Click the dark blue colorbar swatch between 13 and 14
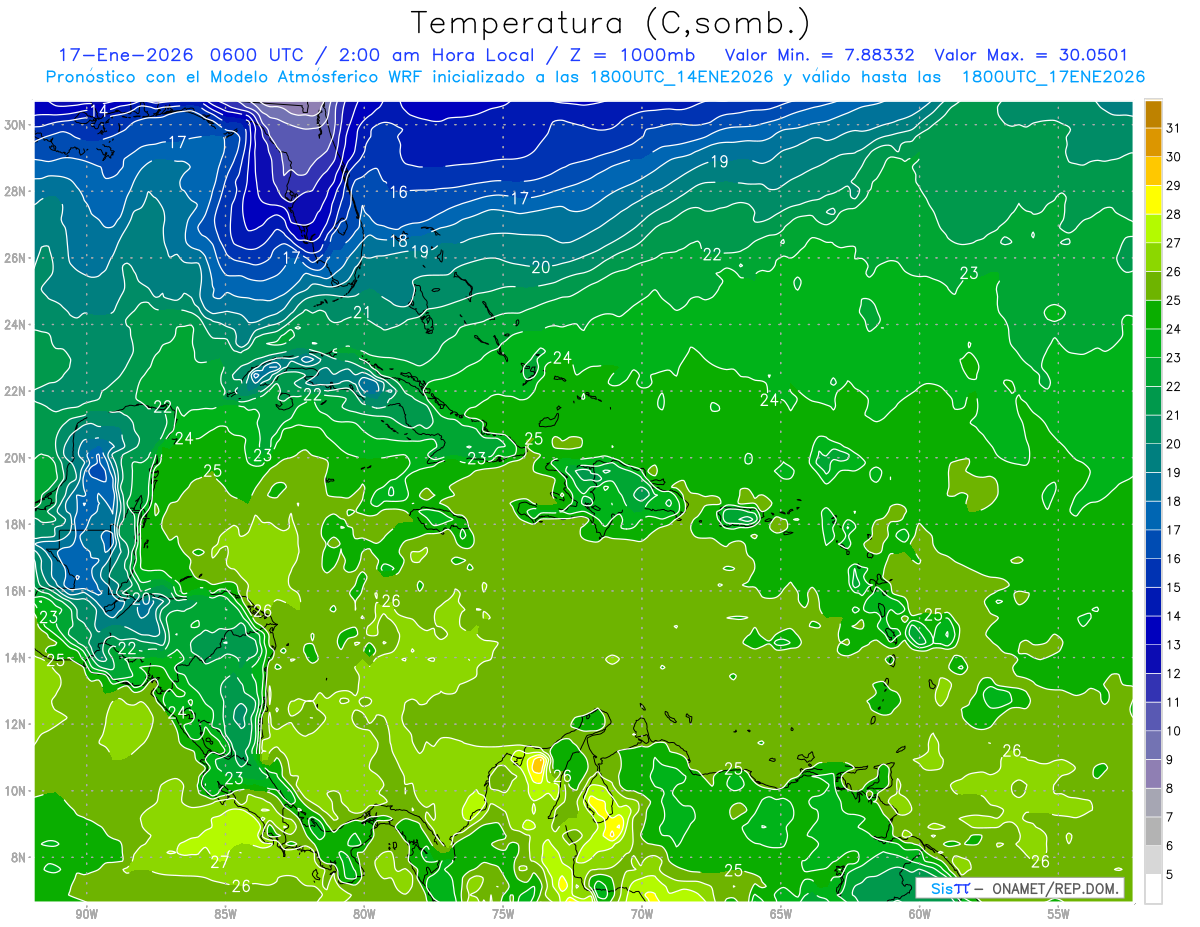1200x927 pixels. [x=1153, y=630]
